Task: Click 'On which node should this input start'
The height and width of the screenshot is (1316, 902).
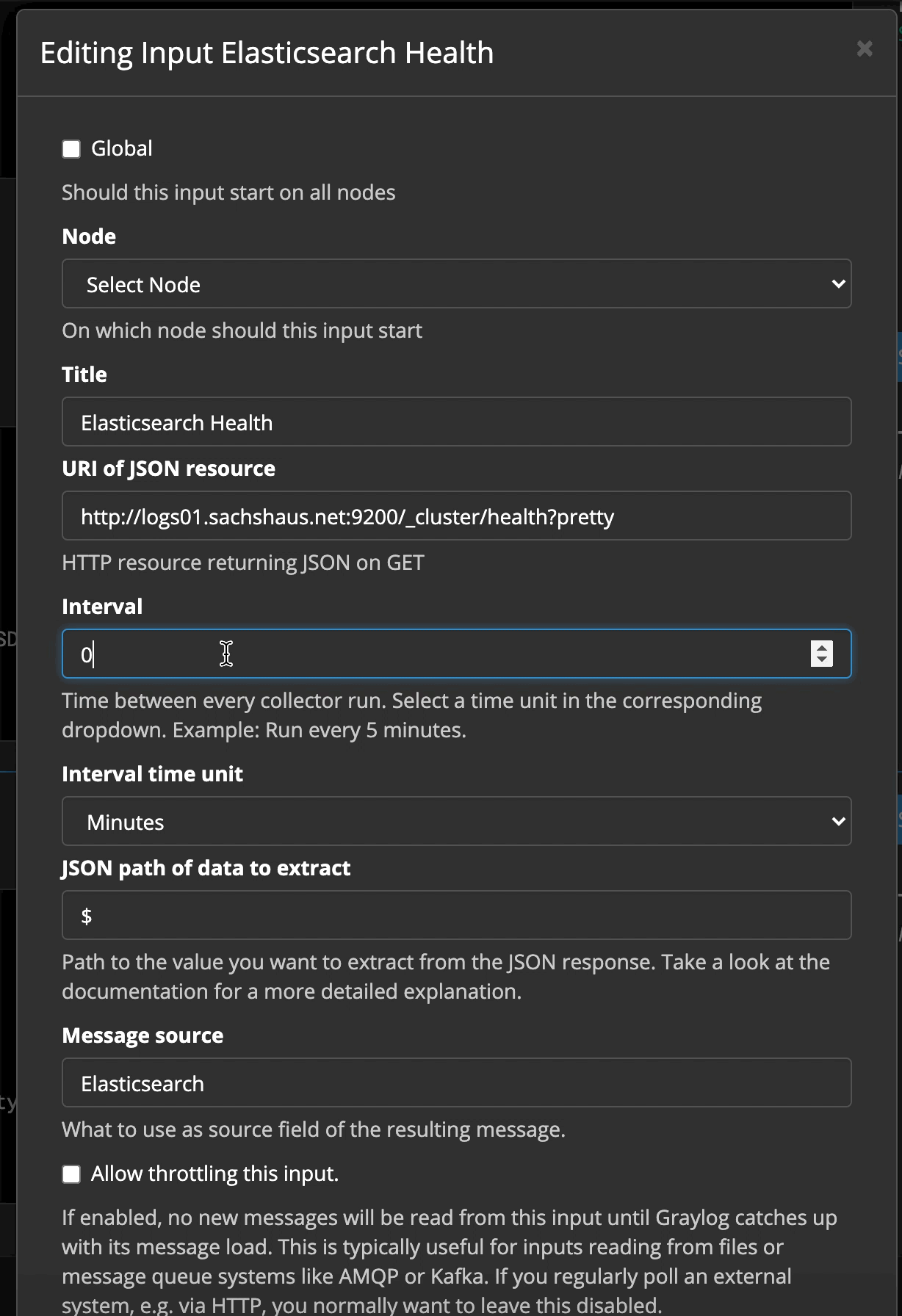Action: (x=242, y=330)
